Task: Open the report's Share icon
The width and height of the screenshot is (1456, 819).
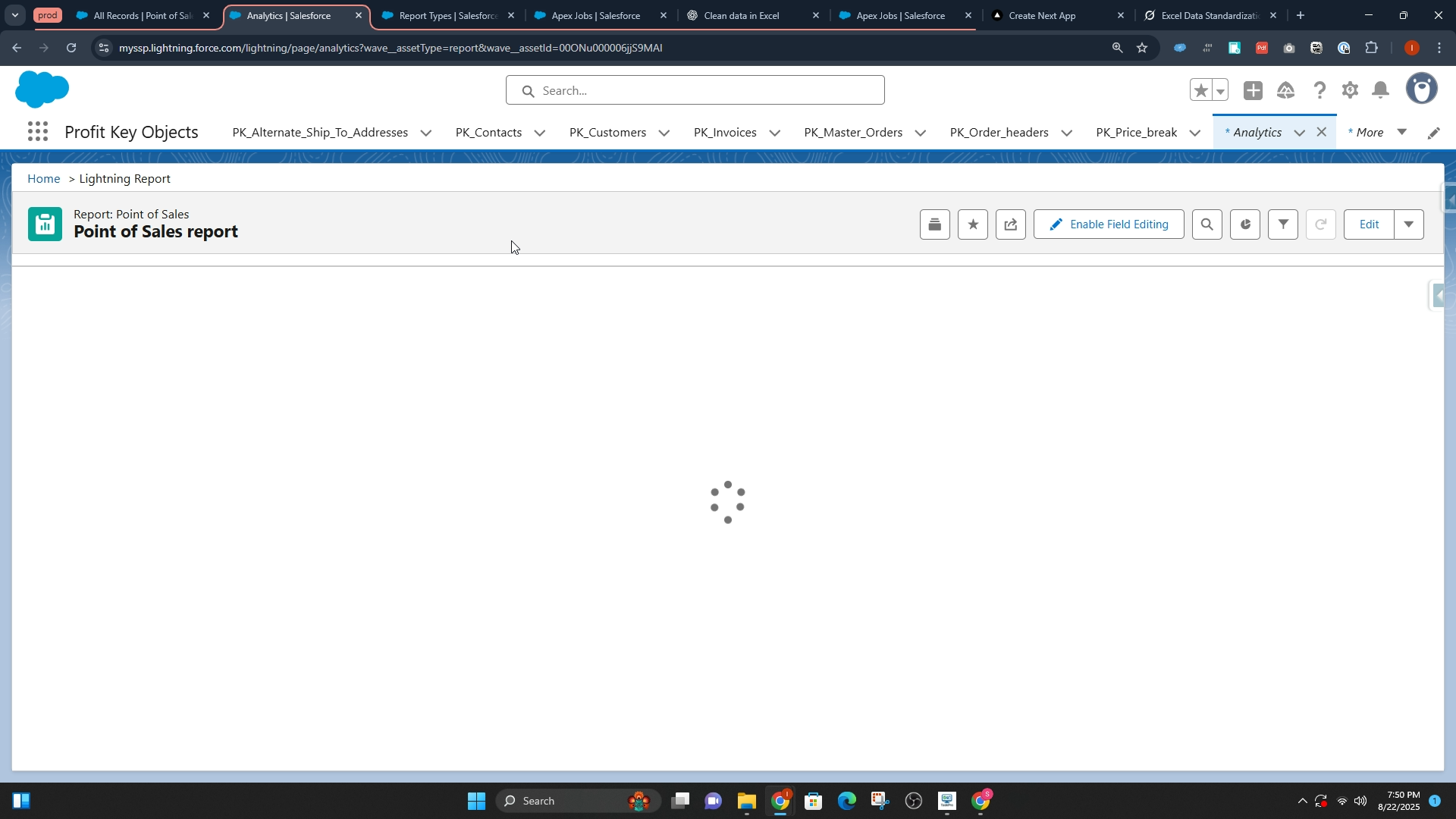Action: (x=1010, y=224)
